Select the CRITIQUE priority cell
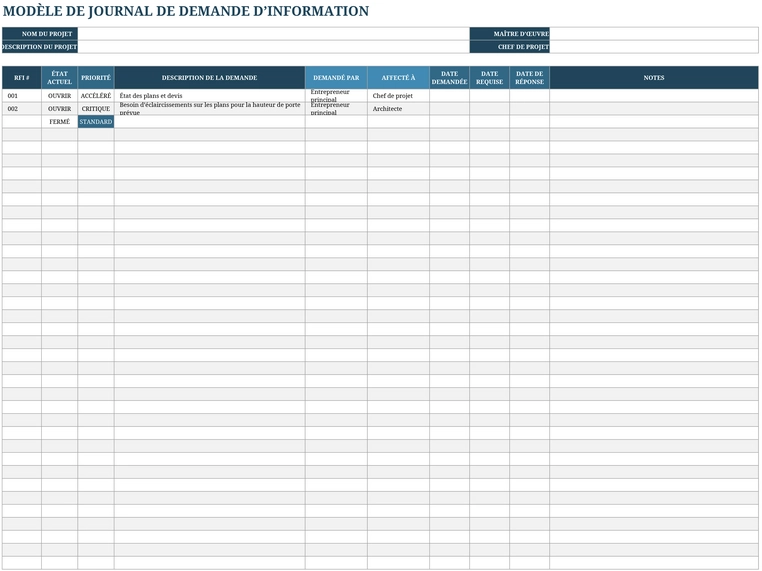 (x=96, y=109)
